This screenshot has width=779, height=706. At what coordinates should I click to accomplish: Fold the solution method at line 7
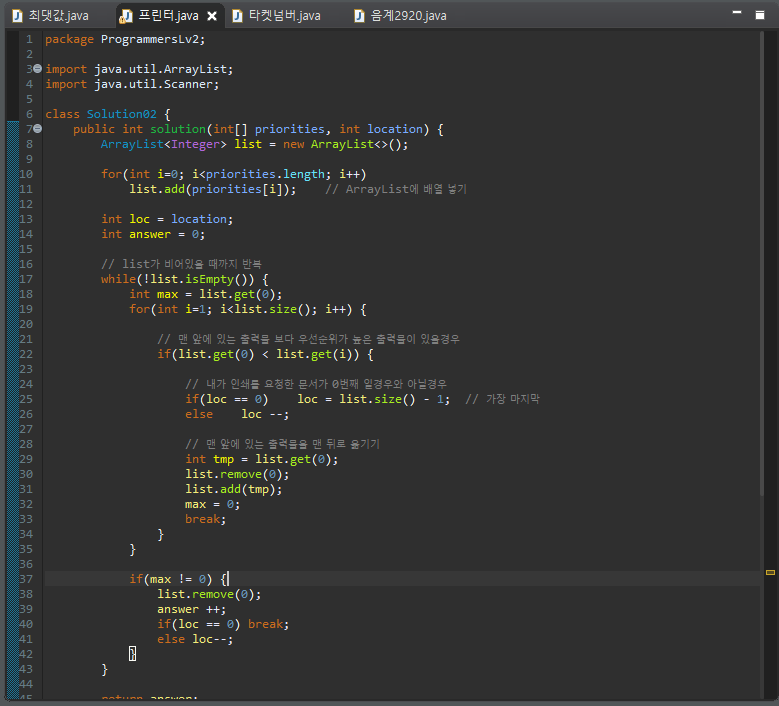[37, 129]
